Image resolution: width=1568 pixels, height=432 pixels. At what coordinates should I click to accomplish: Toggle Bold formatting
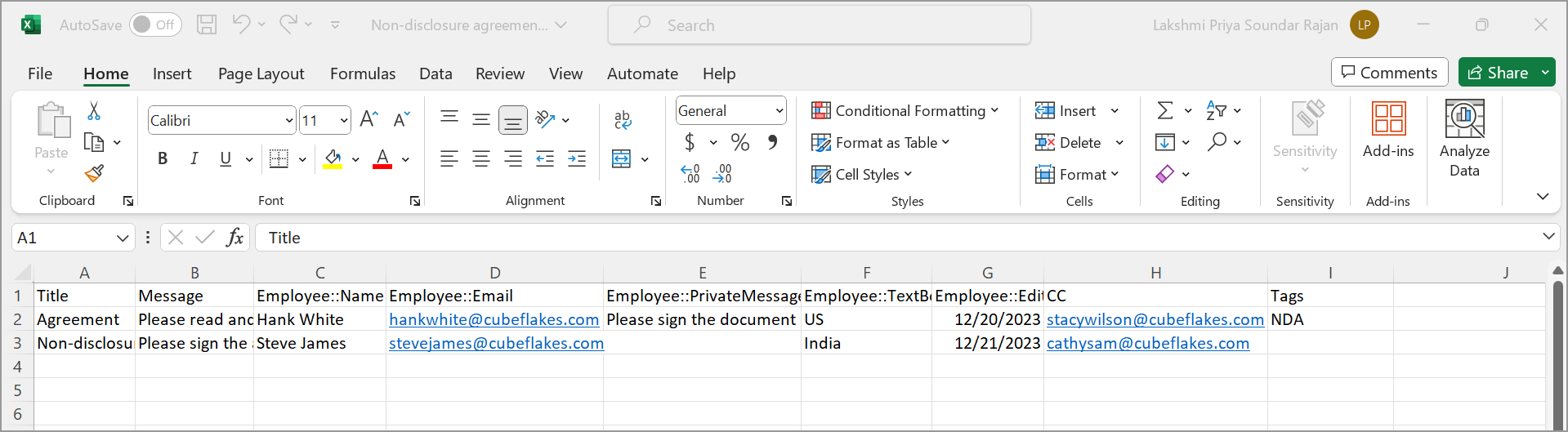pyautogui.click(x=163, y=158)
